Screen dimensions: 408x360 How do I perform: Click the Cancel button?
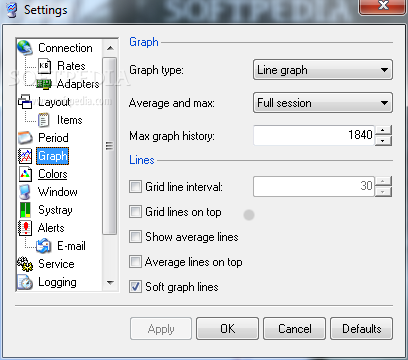294,329
